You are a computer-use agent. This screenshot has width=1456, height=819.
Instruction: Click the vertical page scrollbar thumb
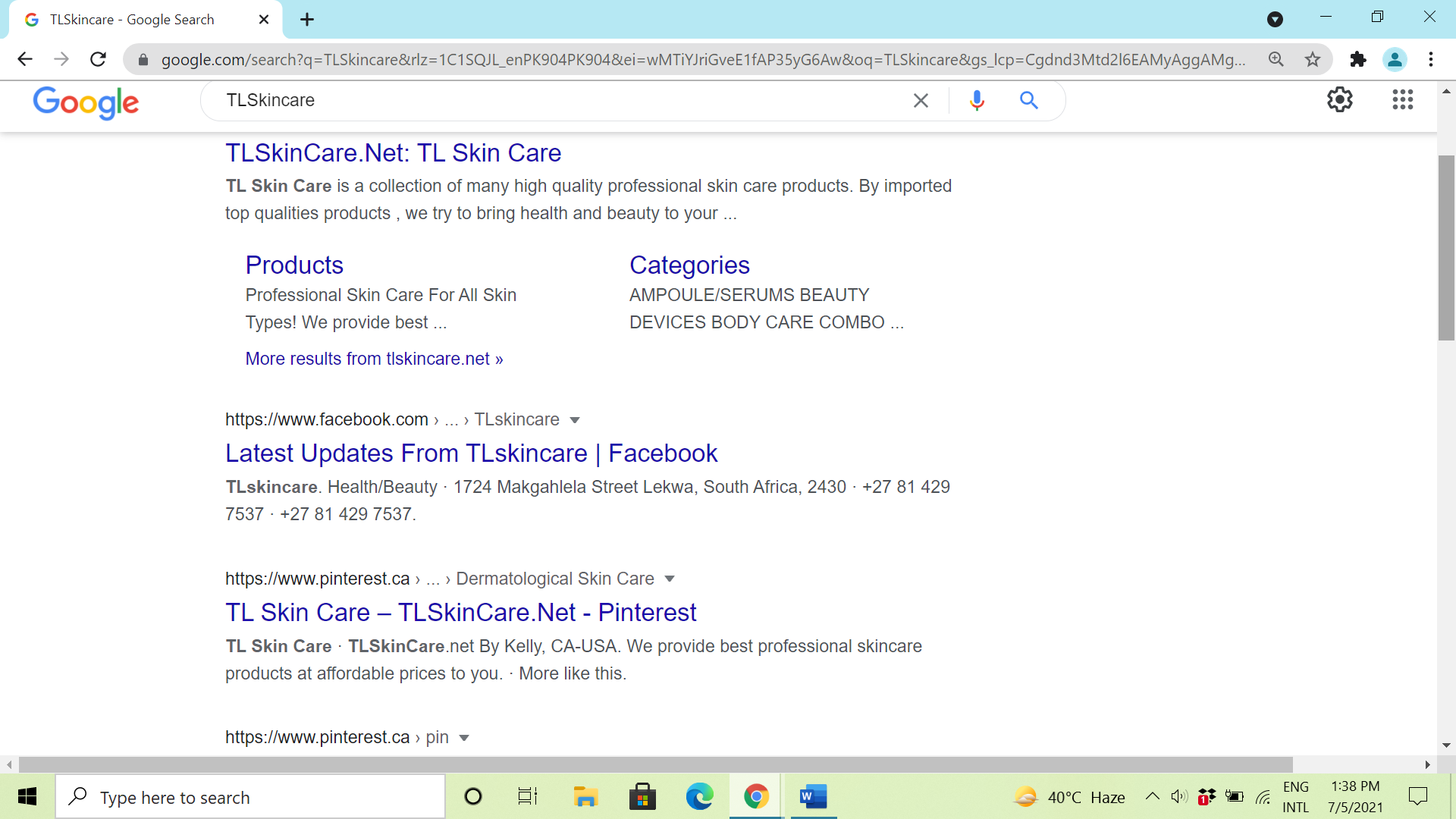1445,246
